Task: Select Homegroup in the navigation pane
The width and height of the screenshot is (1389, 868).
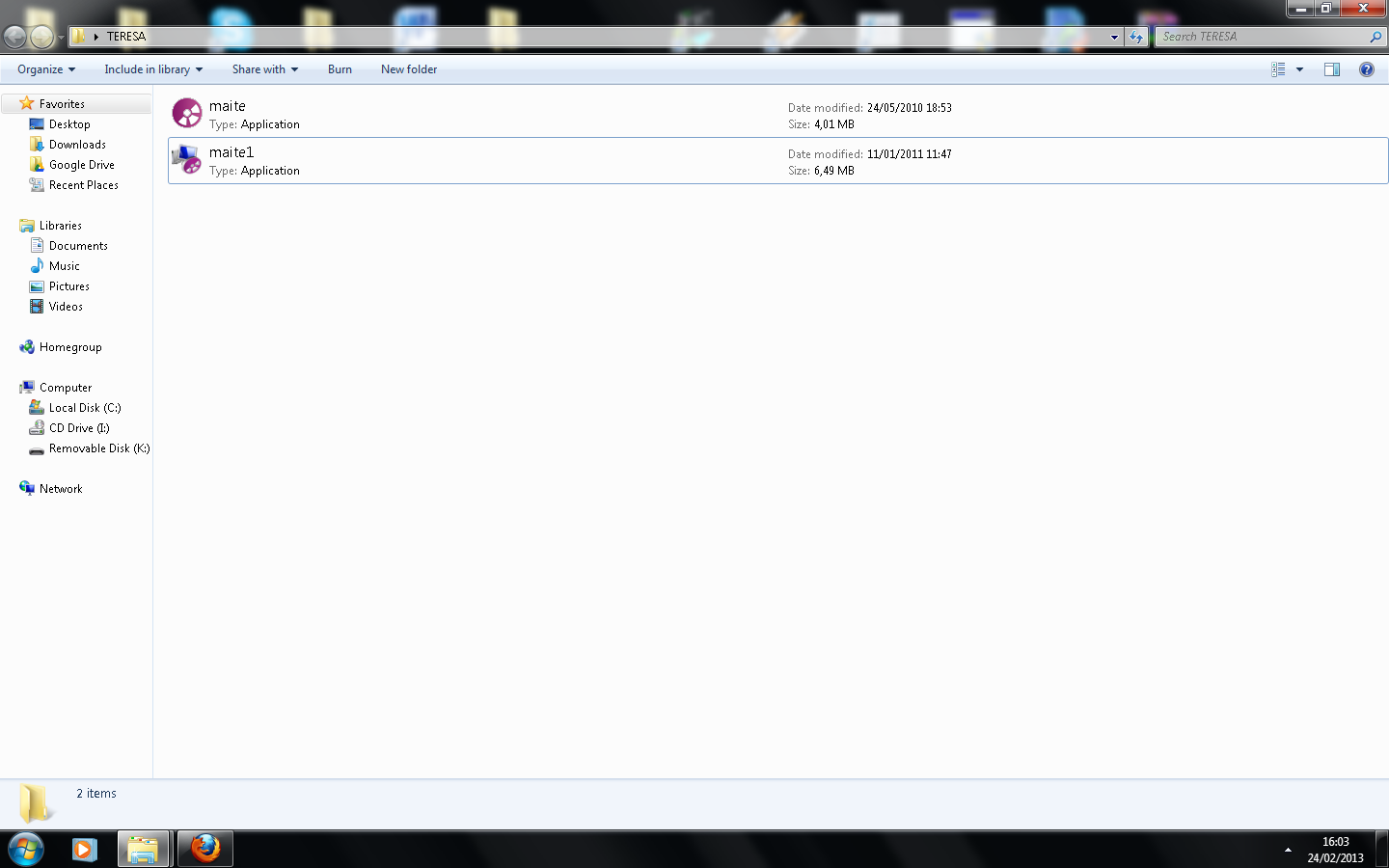Action: pyautogui.click(x=70, y=347)
